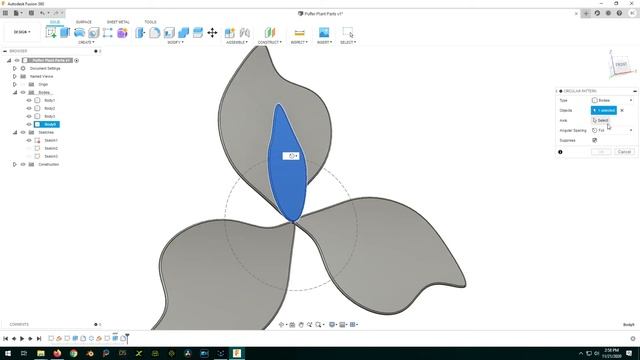This screenshot has height=360, width=640.
Task: Open the Assemble menu
Action: click(x=237, y=42)
